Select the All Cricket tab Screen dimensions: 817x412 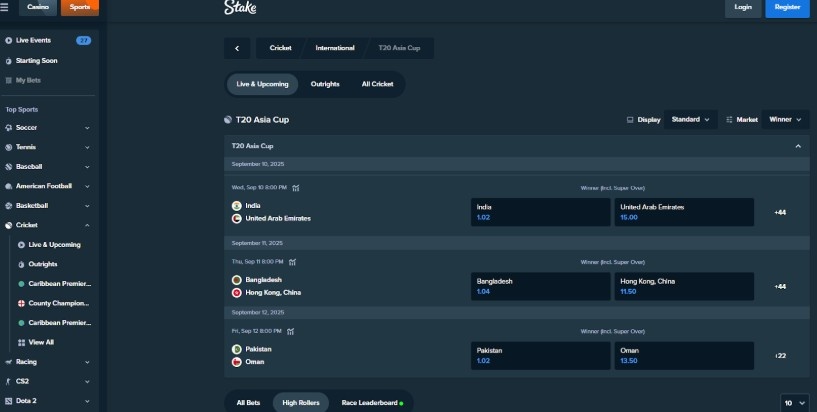(x=378, y=84)
